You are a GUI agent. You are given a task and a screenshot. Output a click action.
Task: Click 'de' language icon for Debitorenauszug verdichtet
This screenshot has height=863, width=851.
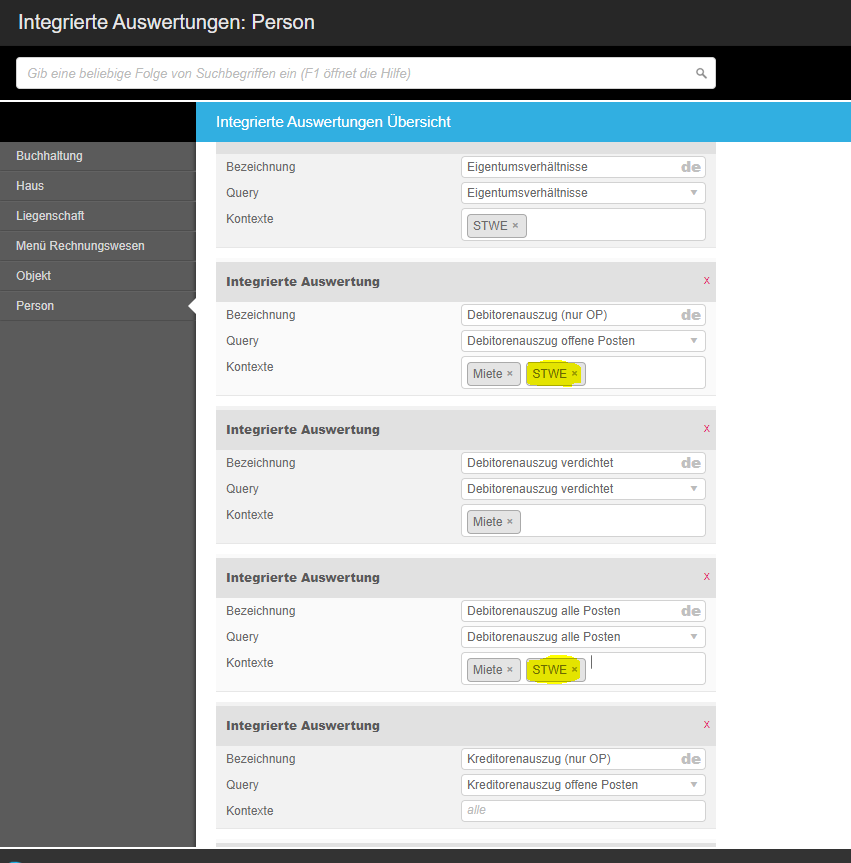(690, 463)
